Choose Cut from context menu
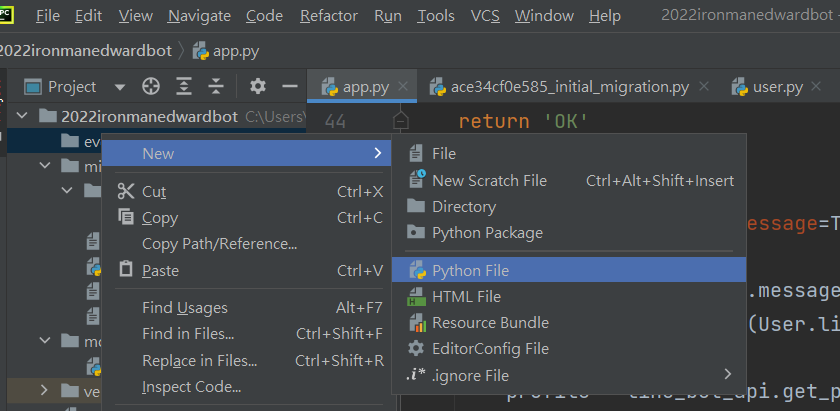The image size is (840, 411). (246, 191)
